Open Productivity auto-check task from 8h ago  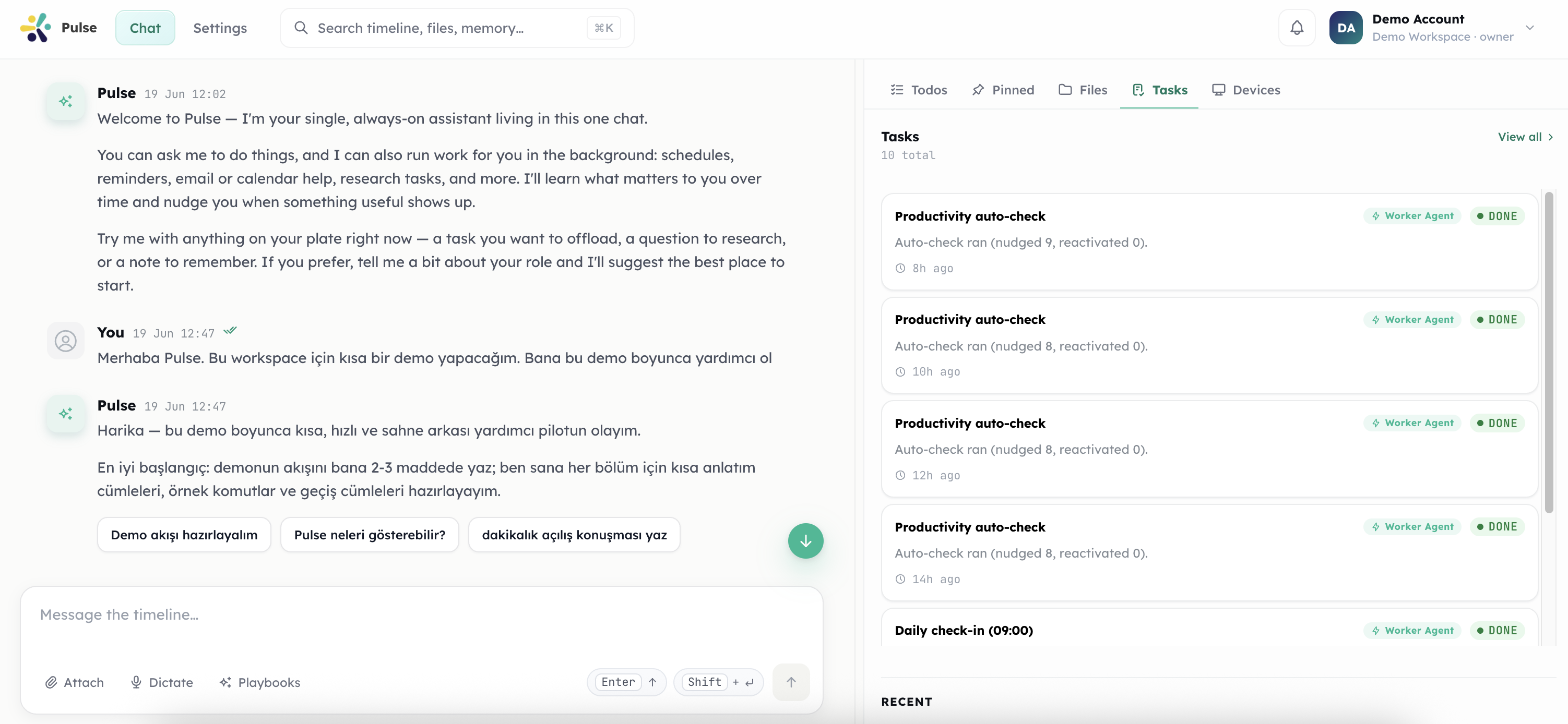1209,242
